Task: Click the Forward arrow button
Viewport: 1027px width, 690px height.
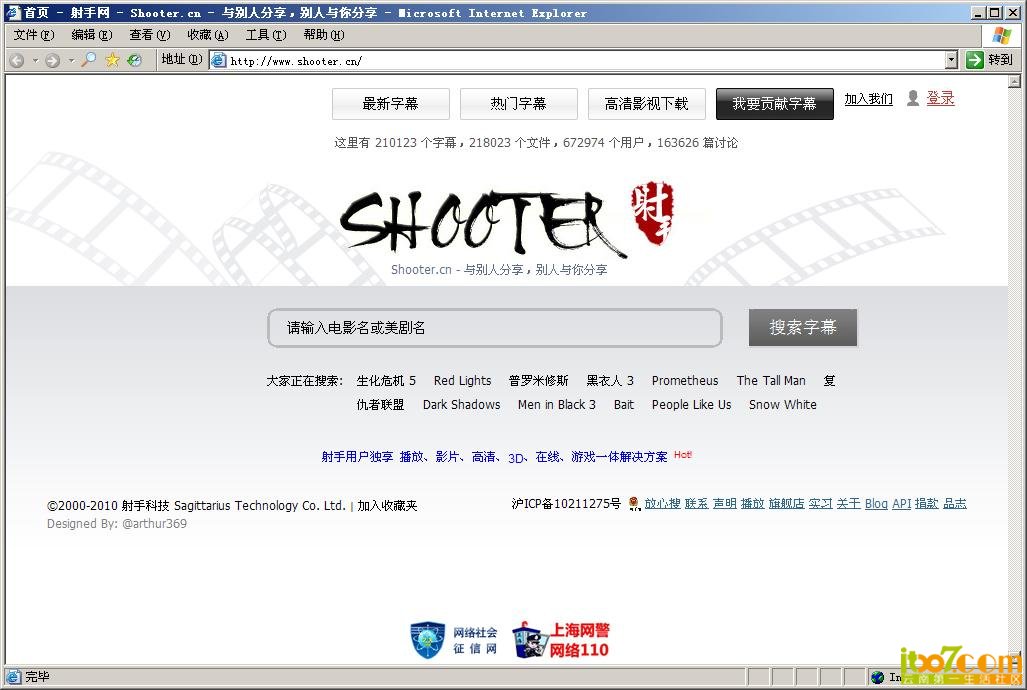Action: point(52,60)
